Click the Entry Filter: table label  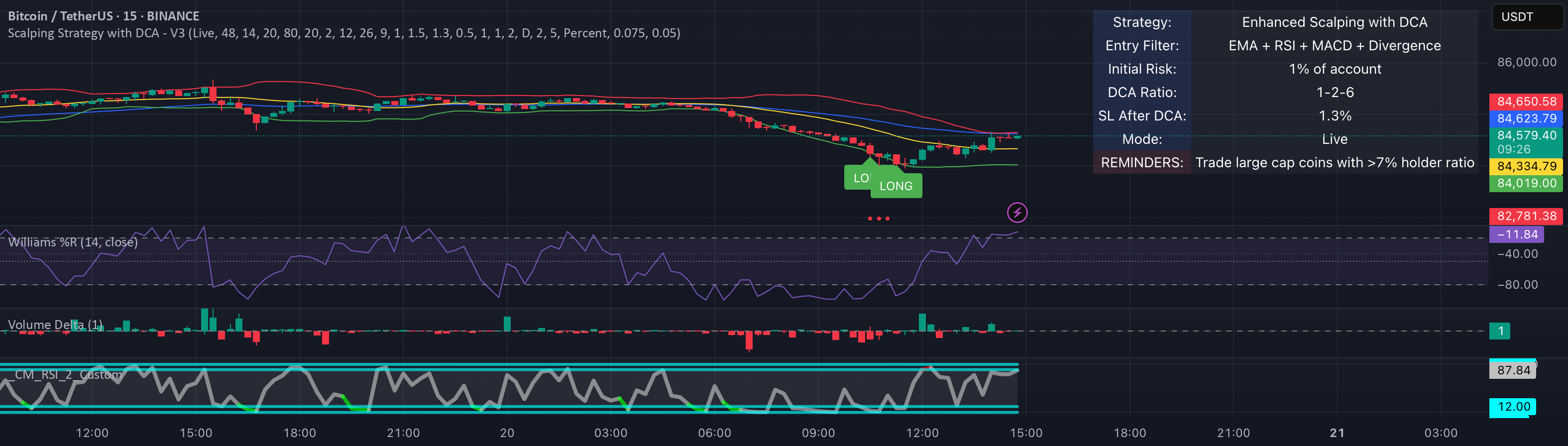pos(1142,46)
